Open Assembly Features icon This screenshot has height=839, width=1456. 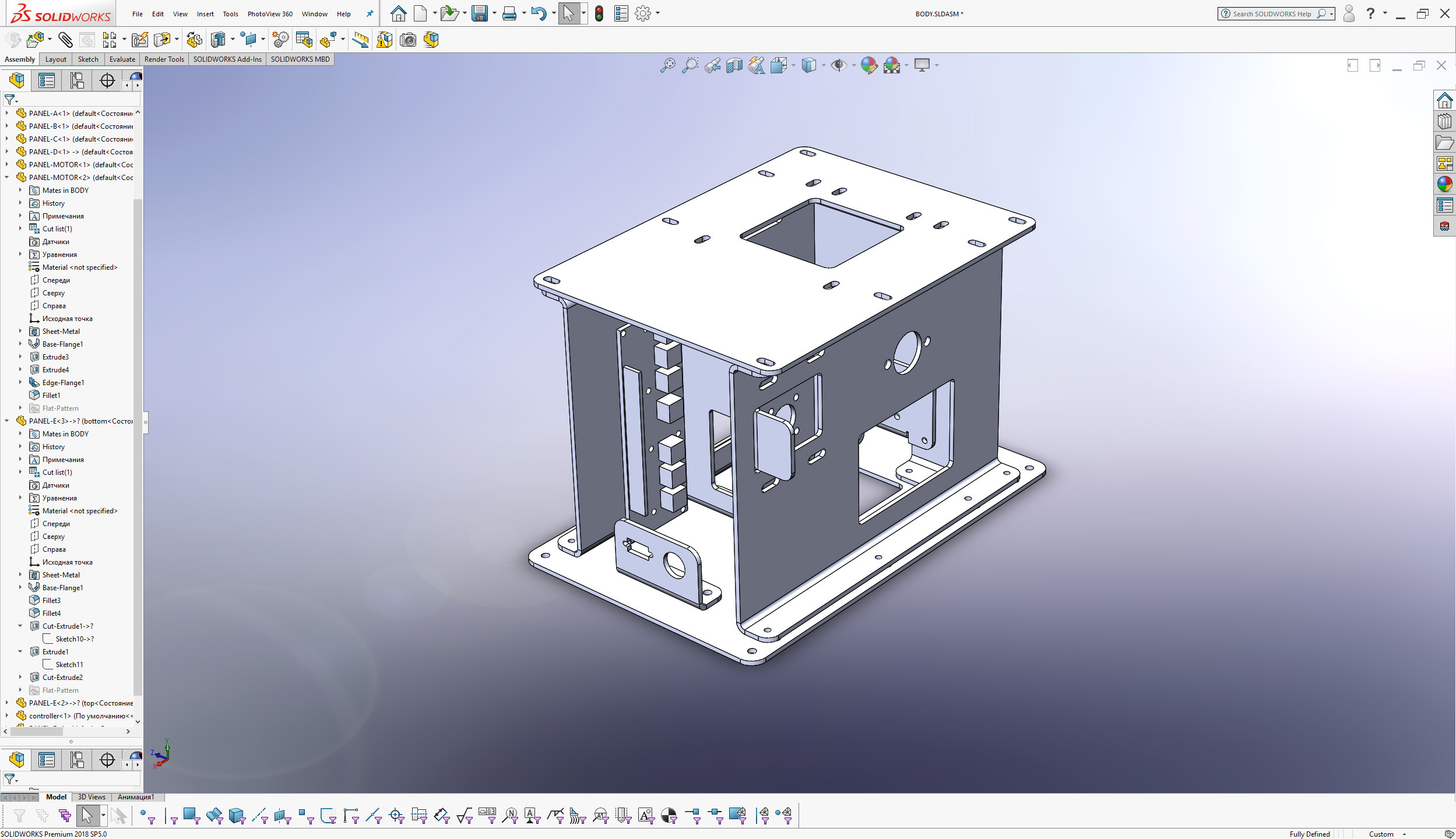click(x=218, y=40)
